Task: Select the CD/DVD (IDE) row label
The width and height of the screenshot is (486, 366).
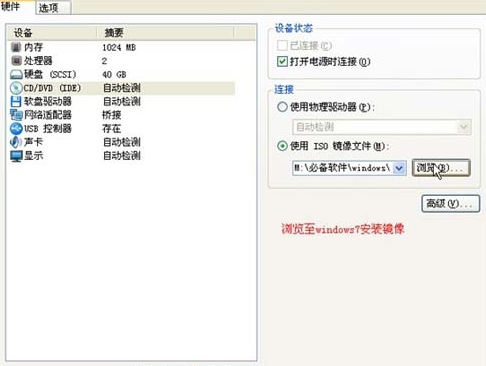Action: coord(52,88)
